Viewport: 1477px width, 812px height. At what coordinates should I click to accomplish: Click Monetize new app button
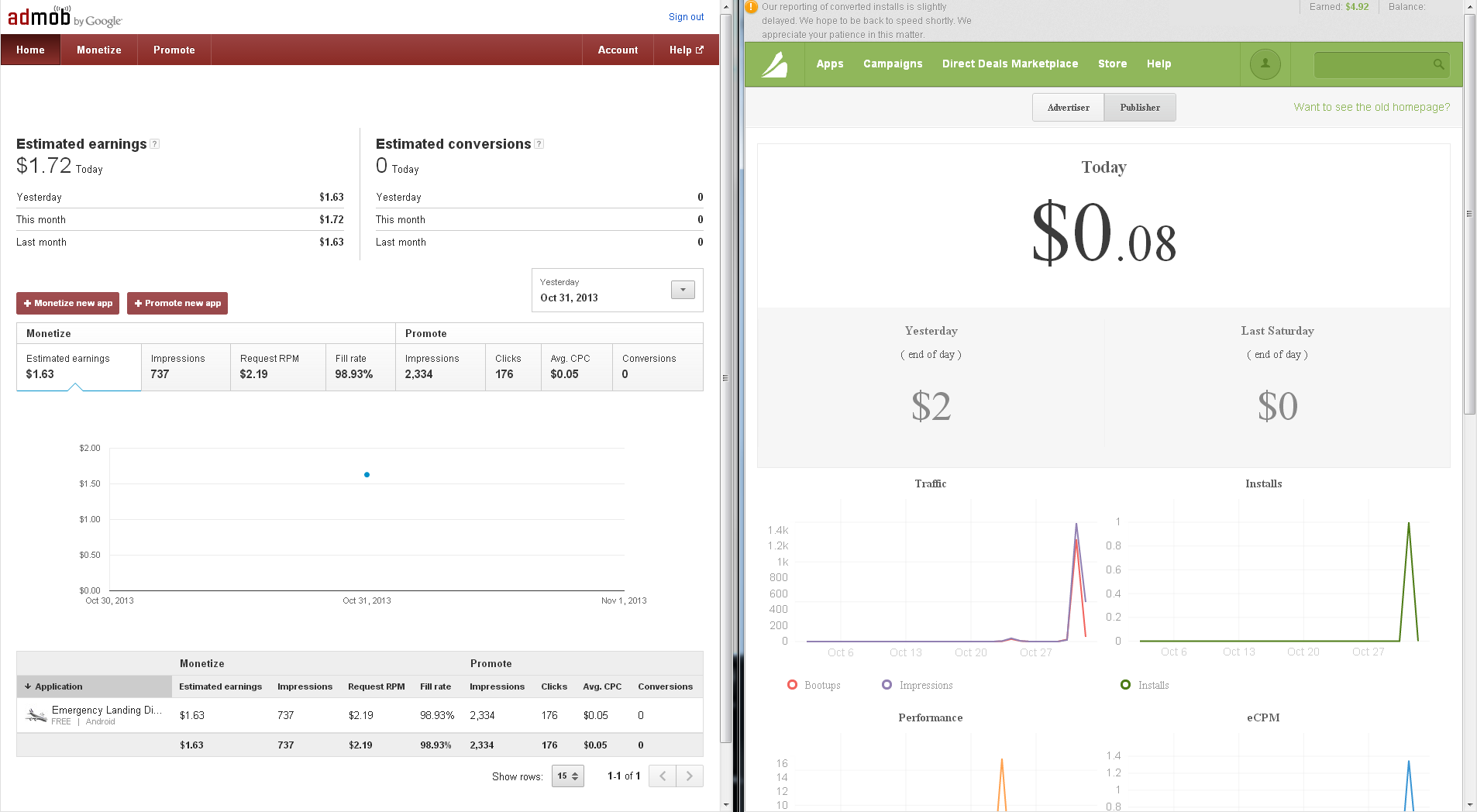tap(68, 303)
